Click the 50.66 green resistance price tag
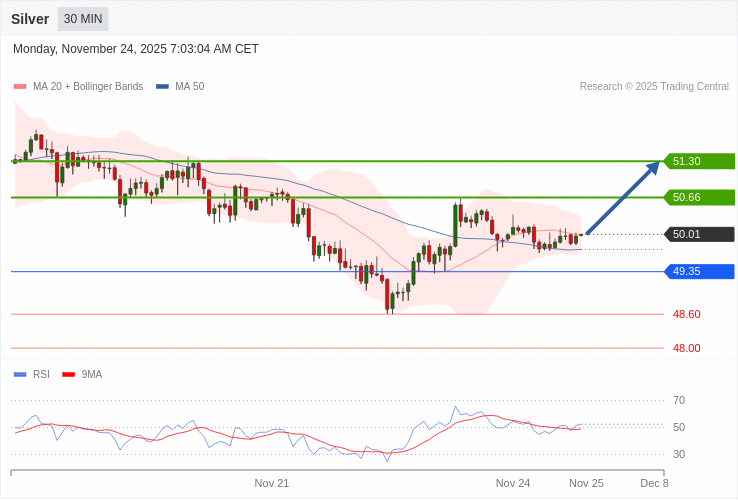The width and height of the screenshot is (738, 500). [699, 197]
